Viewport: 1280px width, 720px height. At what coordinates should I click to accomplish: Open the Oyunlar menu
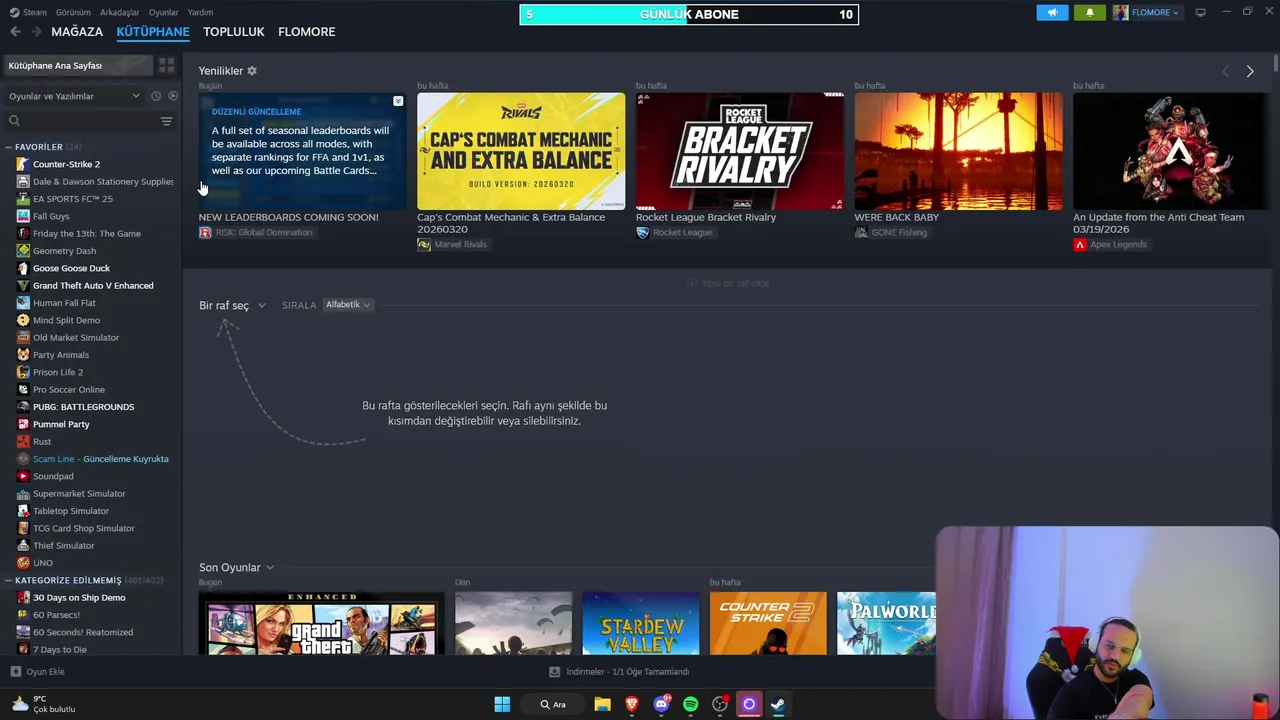163,12
